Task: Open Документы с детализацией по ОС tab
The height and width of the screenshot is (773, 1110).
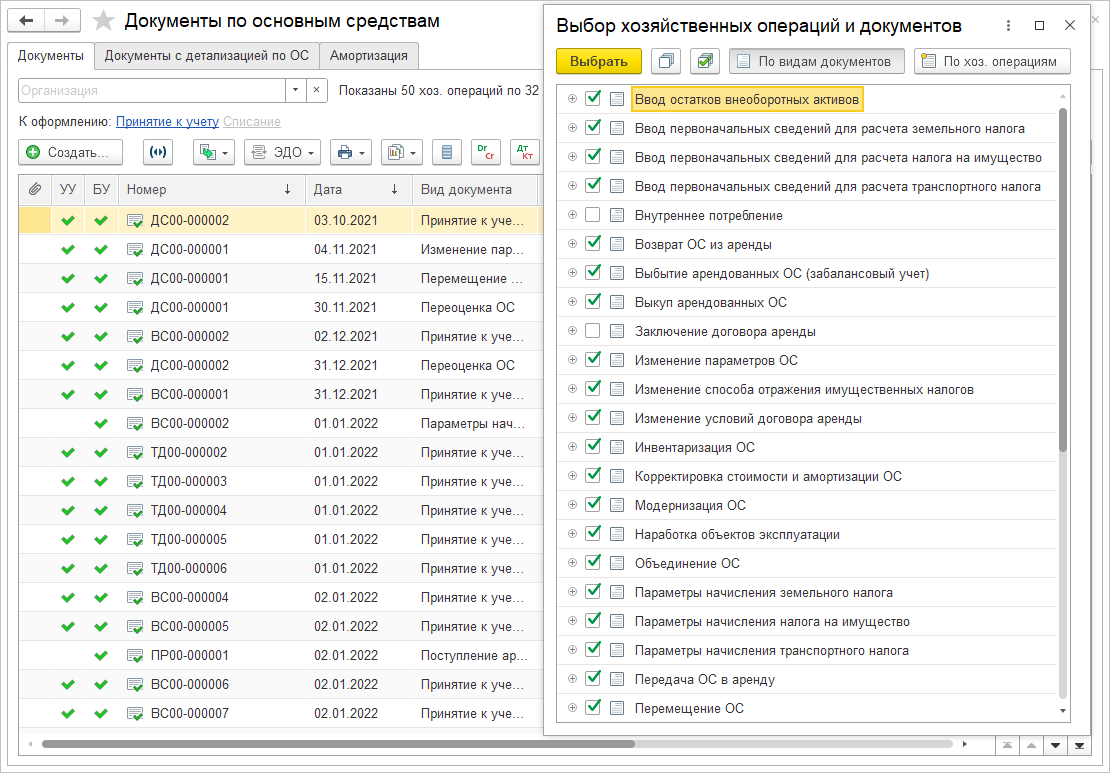Action: 207,56
